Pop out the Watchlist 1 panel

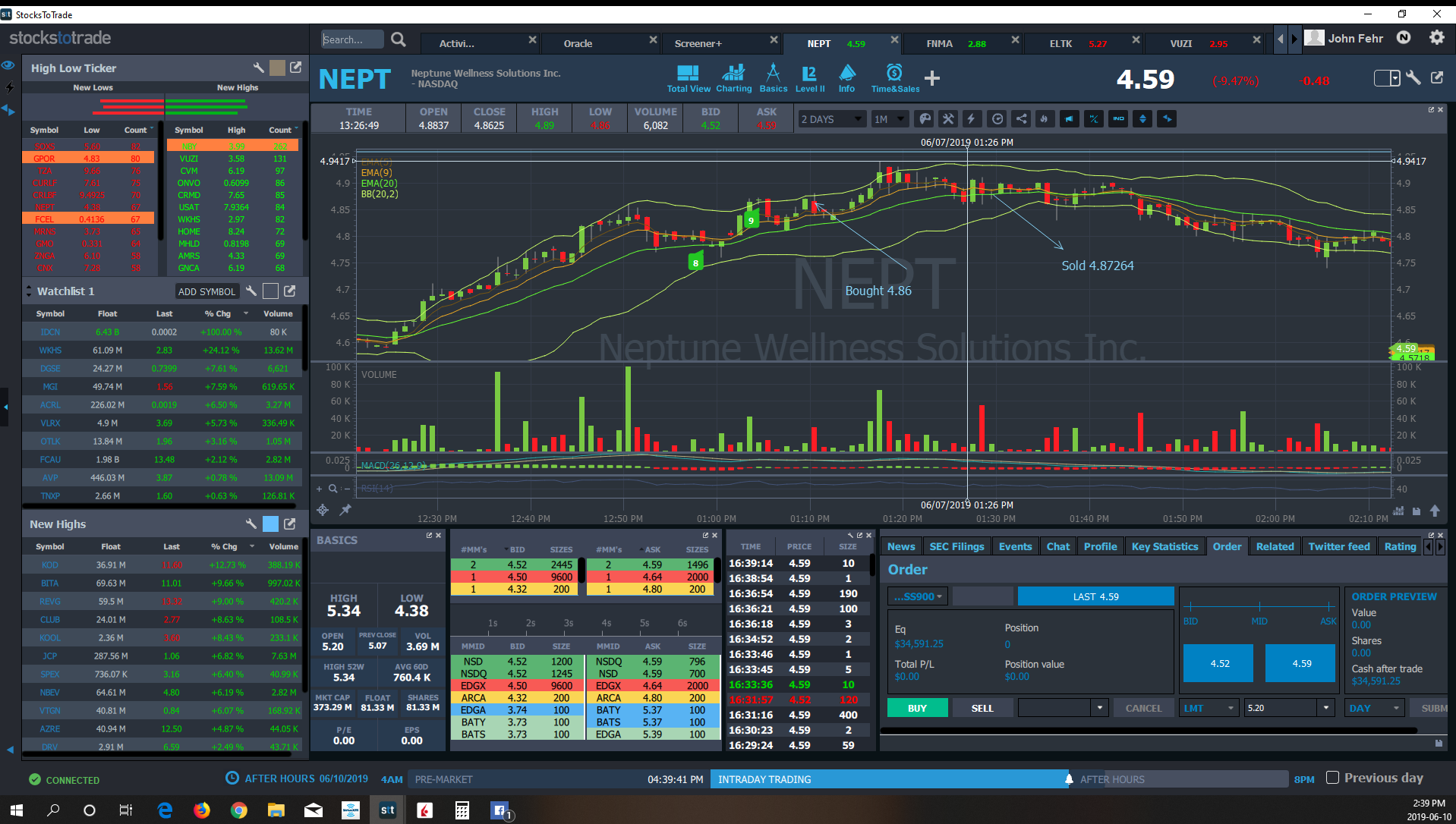[x=289, y=291]
